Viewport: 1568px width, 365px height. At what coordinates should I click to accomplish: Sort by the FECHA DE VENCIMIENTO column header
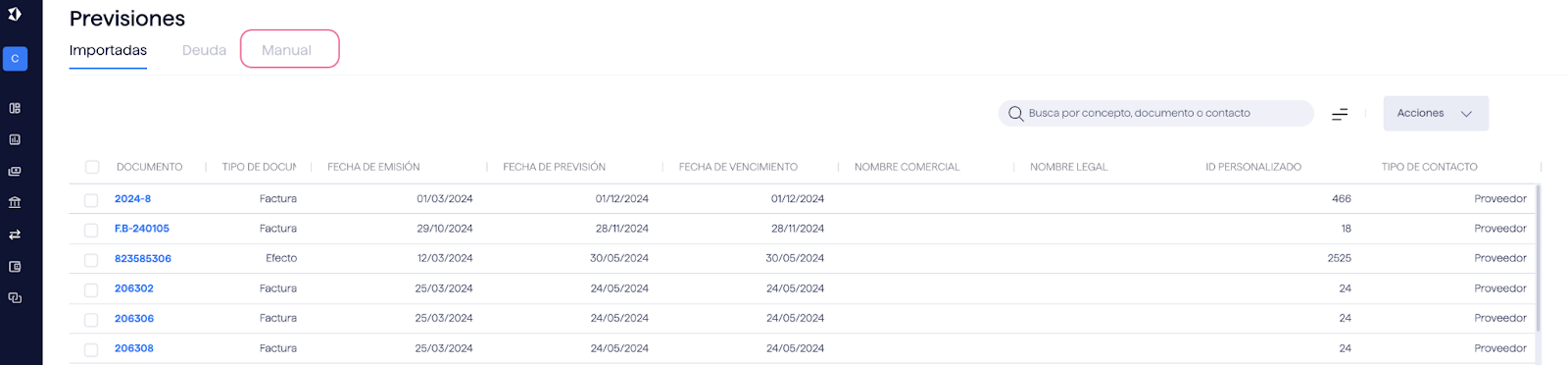(738, 167)
